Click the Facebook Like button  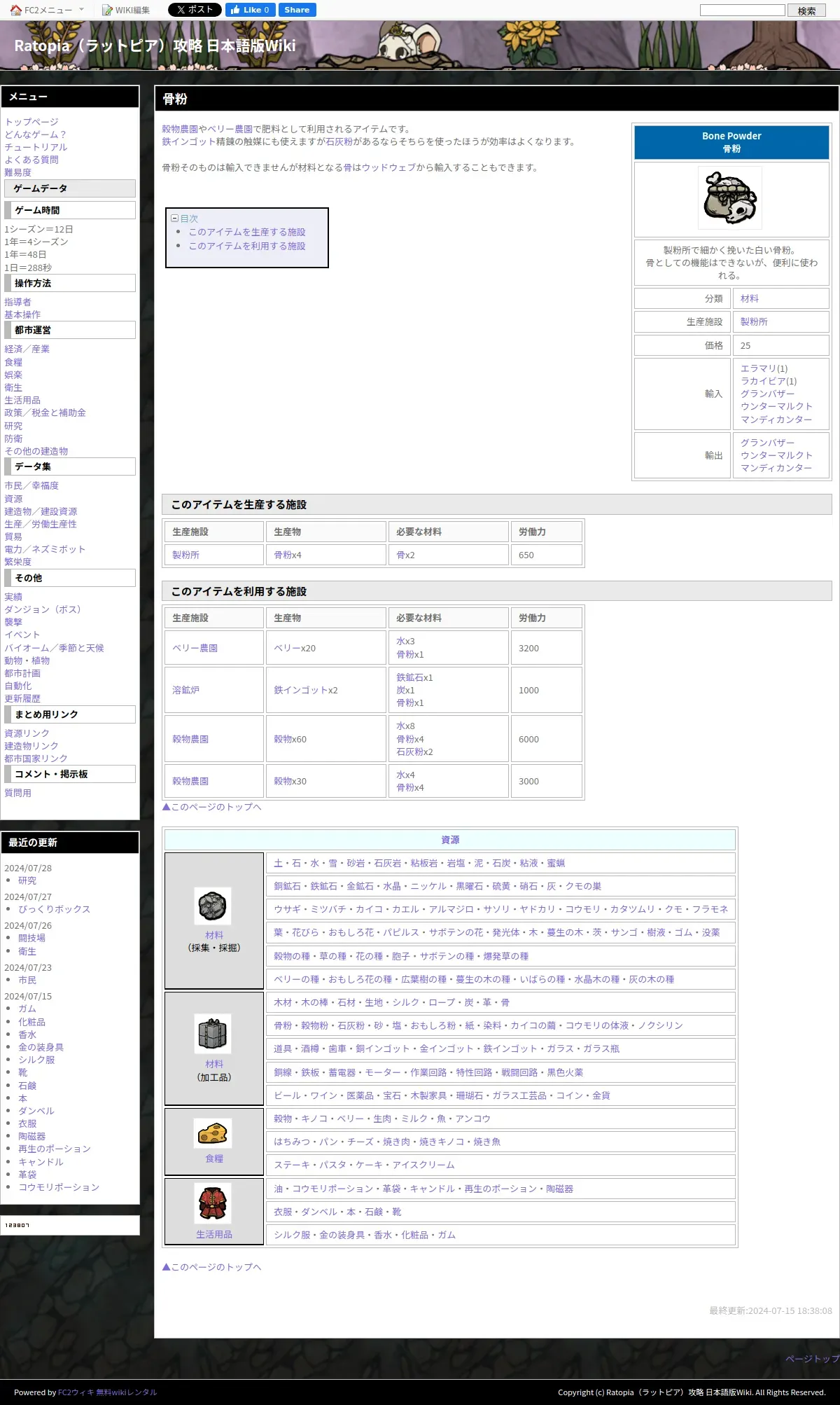tap(250, 10)
